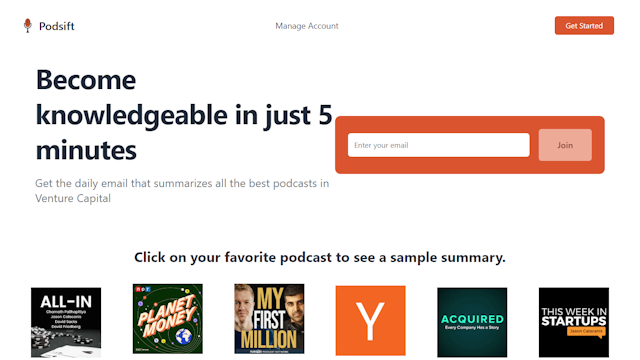The width and height of the screenshot is (640, 360).
Task: Choose the This Week in Startups cover
Action: tap(574, 322)
